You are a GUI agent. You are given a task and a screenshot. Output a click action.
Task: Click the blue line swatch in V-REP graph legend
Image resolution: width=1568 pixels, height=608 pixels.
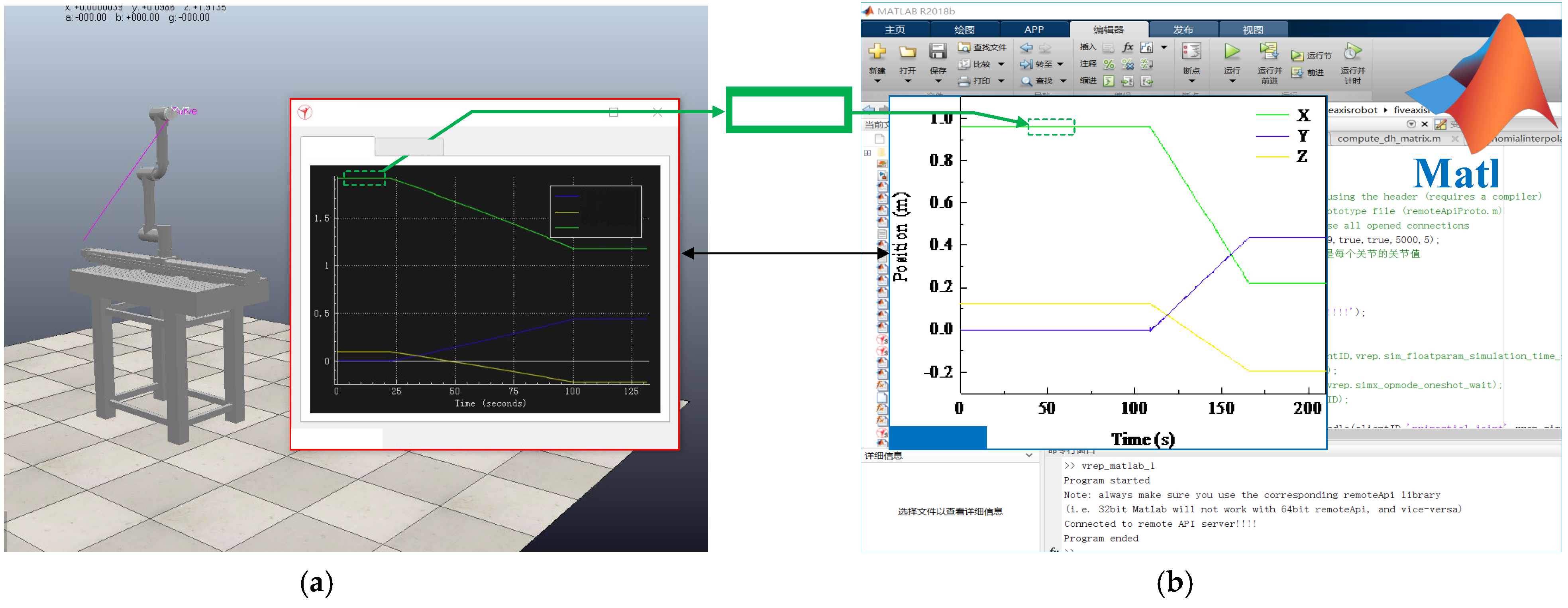pos(566,196)
